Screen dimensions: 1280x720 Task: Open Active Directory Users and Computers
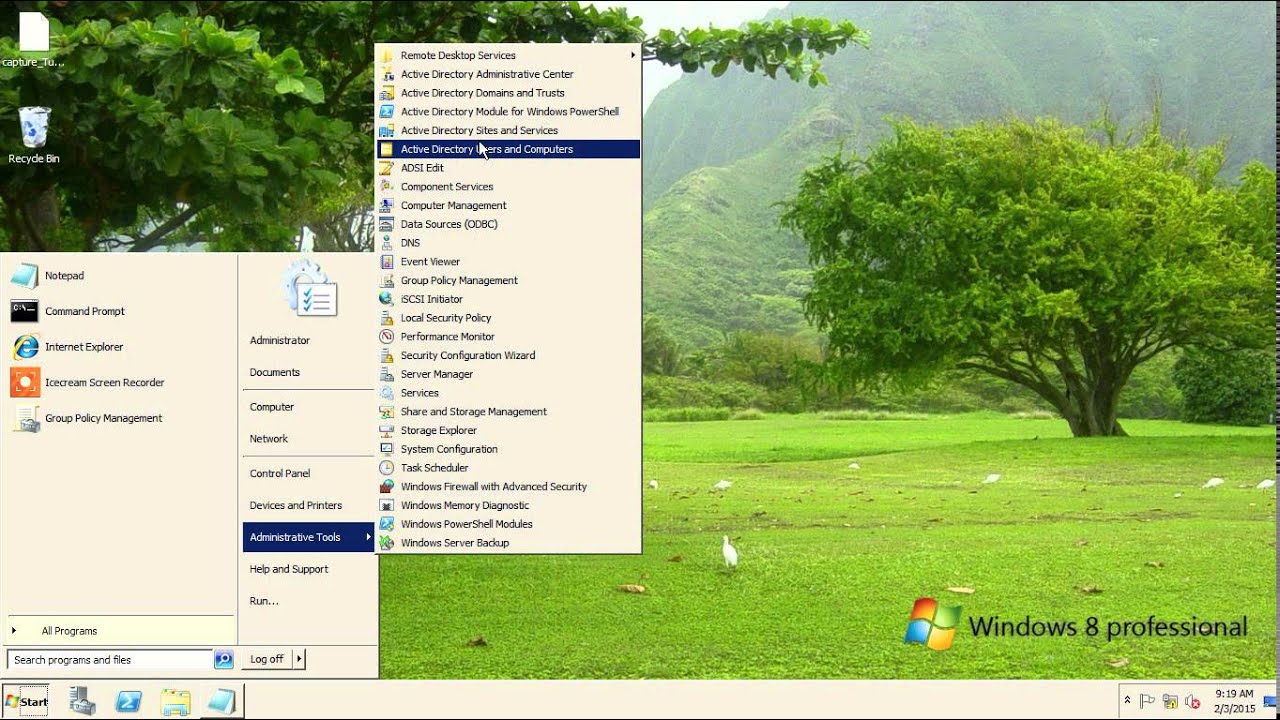click(x=508, y=149)
